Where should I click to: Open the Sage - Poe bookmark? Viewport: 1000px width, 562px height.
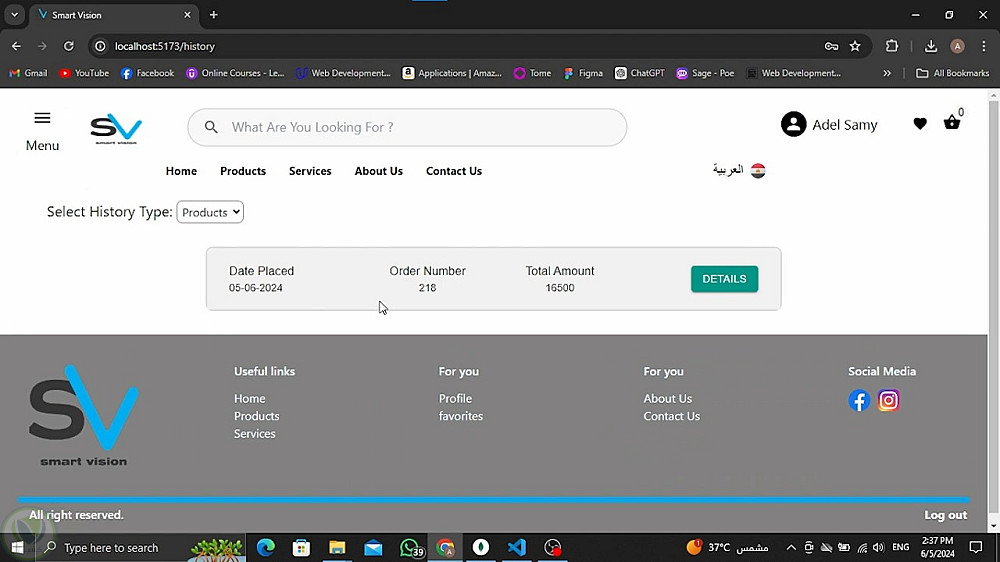[705, 73]
